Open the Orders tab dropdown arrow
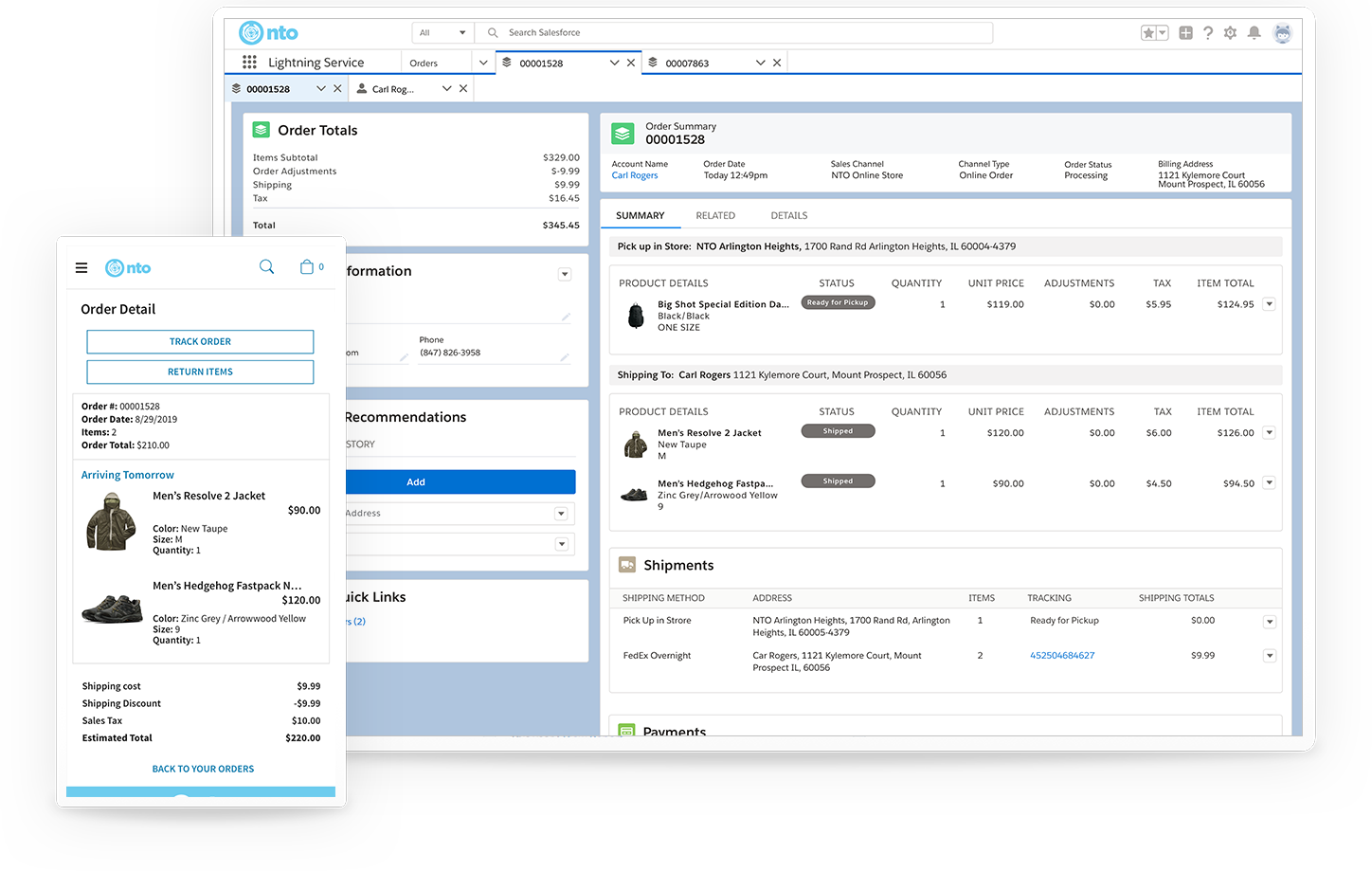The width and height of the screenshot is (1372, 871). coord(483,62)
